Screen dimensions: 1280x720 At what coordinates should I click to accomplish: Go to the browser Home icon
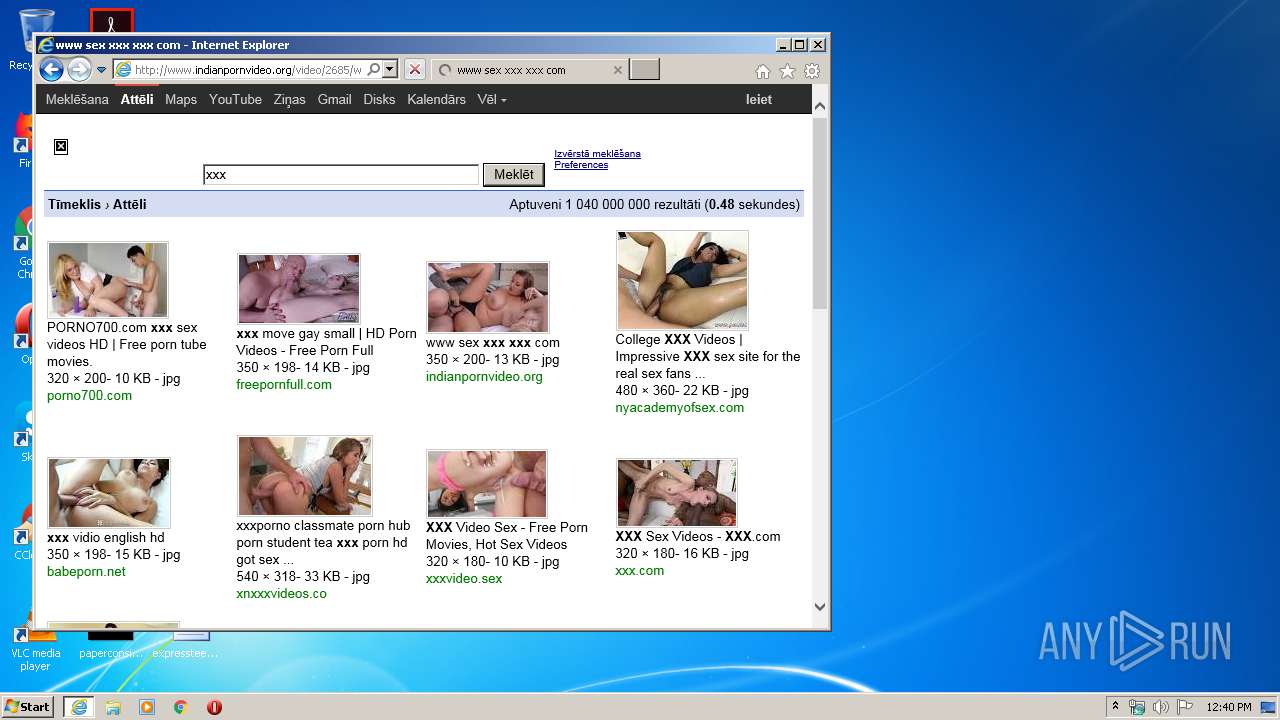(x=763, y=71)
